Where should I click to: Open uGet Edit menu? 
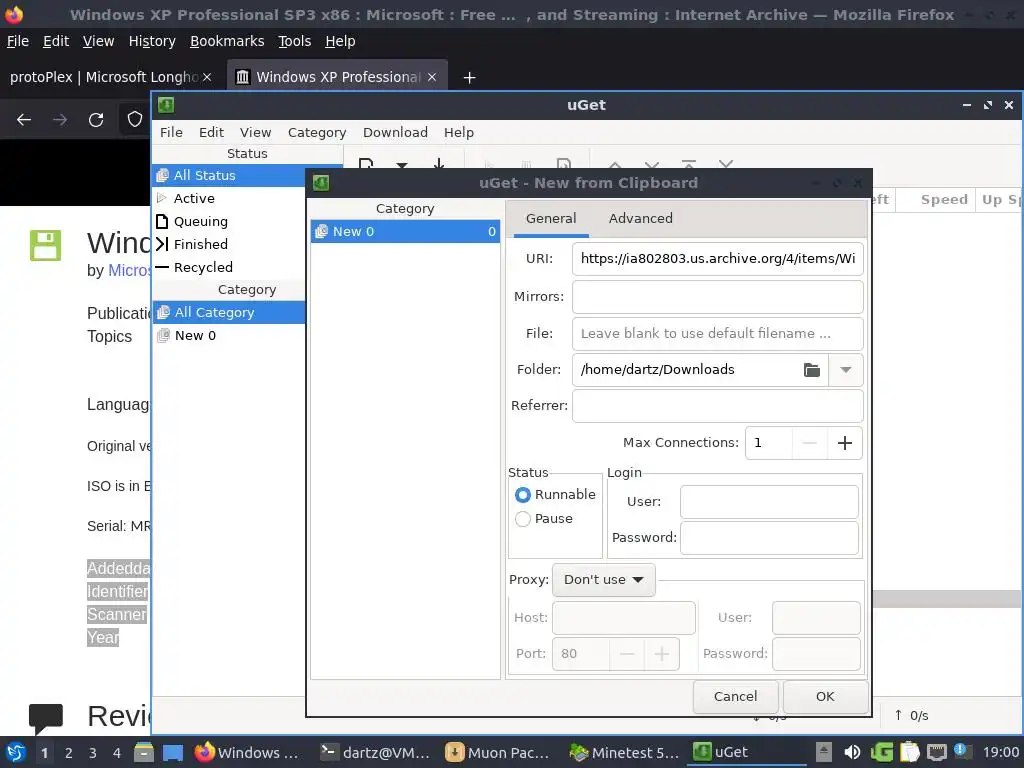pos(211,133)
